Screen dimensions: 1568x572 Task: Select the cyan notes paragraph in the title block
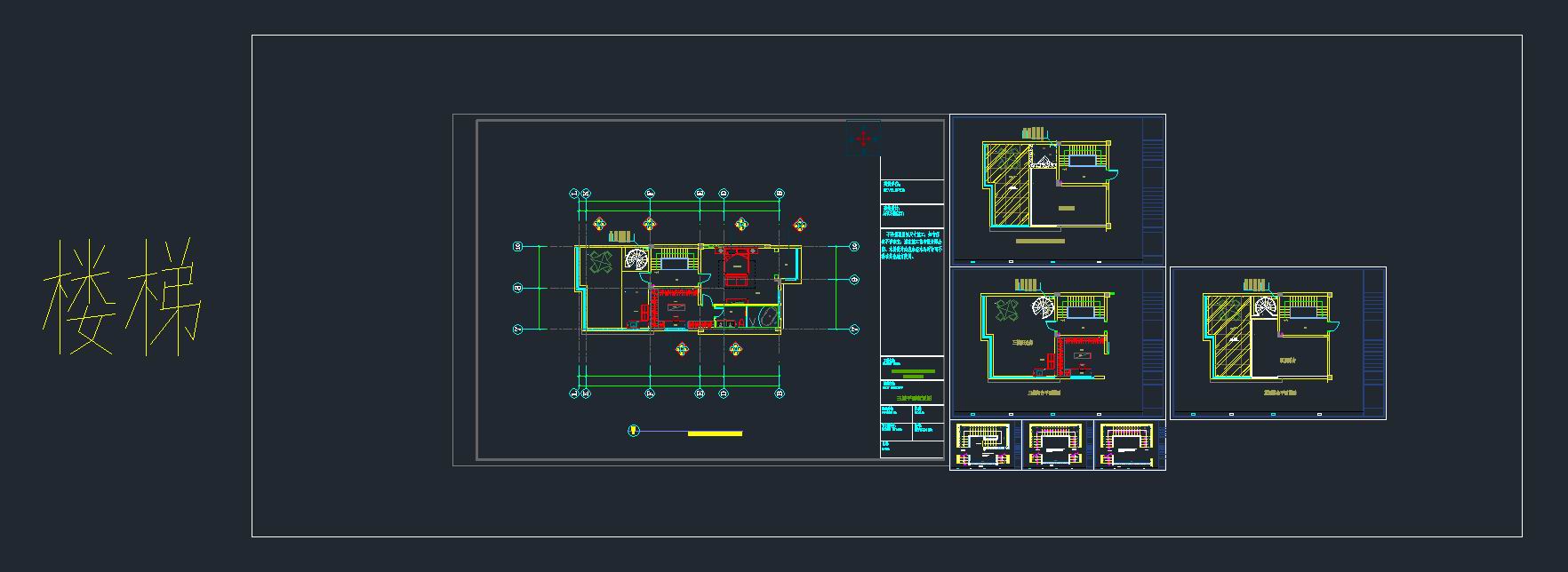912,244
